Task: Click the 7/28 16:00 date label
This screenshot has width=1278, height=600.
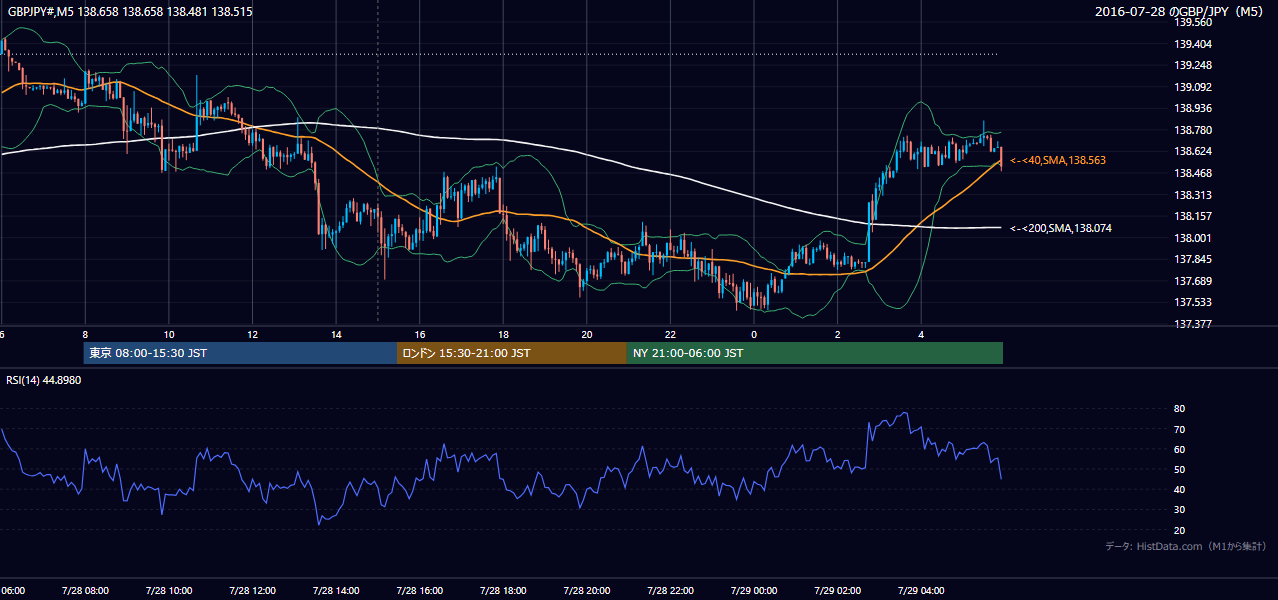Action: 419,590
